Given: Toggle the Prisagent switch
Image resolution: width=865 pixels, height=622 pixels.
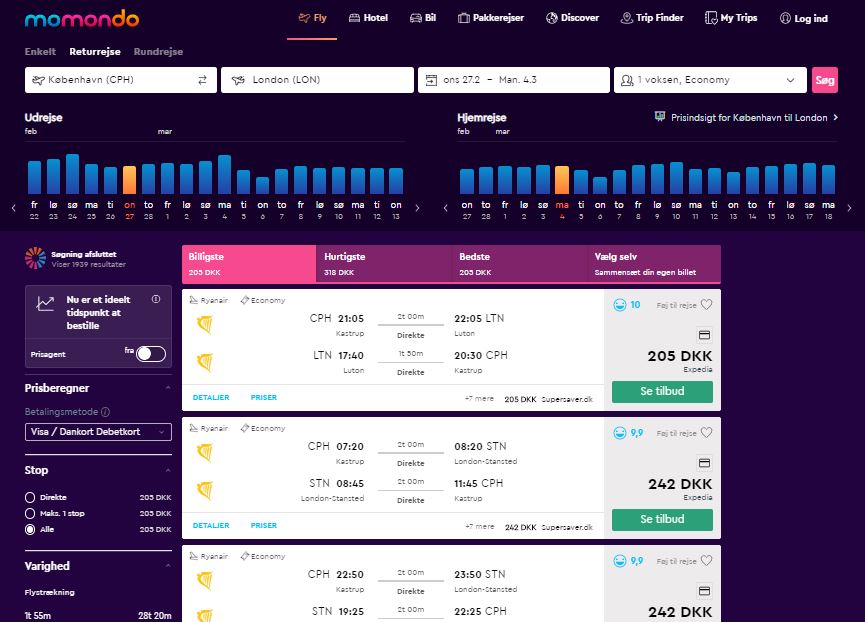Looking at the screenshot, I should 150,353.
